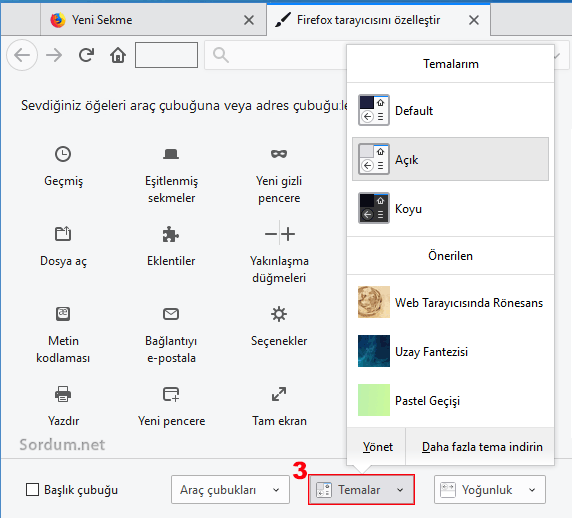572x518 pixels.
Task: Expand the Yoğunluk dropdown
Action: [x=490, y=490]
